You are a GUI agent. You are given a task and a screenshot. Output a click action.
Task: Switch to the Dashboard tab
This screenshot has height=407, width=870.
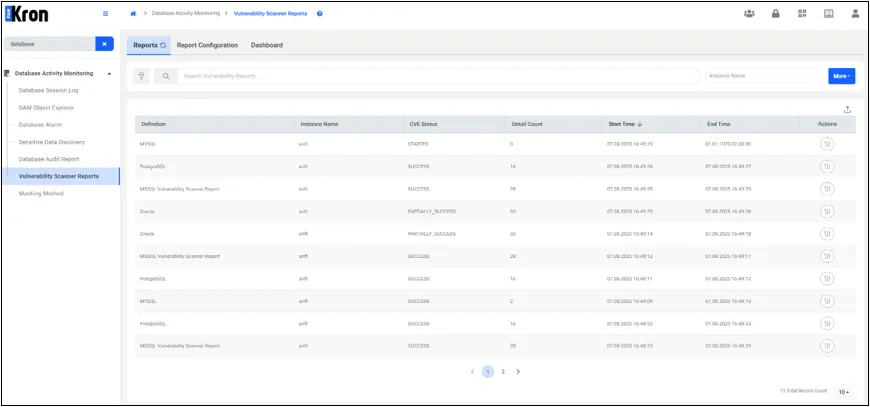coord(267,45)
